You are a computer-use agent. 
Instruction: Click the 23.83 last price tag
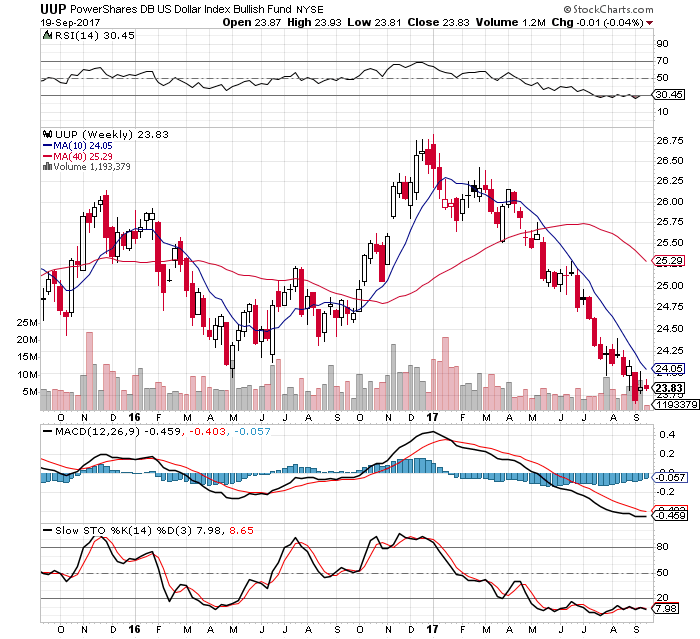pos(668,388)
